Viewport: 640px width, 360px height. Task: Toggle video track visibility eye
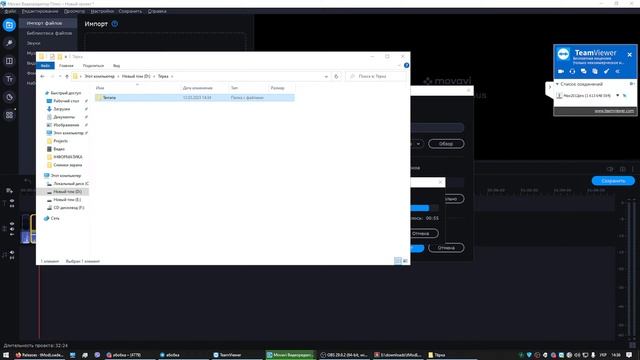tap(12, 224)
